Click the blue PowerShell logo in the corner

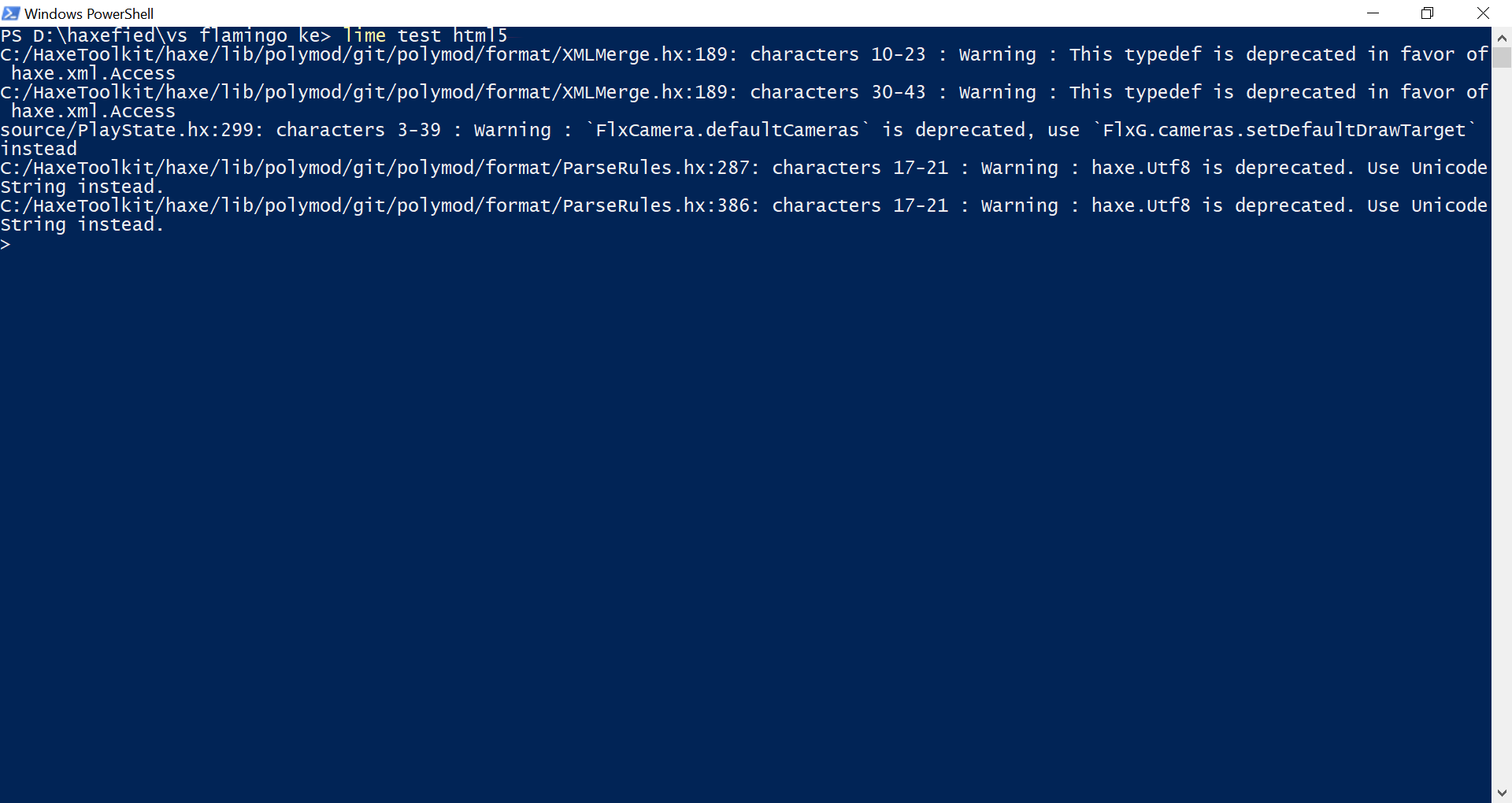pyautogui.click(x=11, y=13)
